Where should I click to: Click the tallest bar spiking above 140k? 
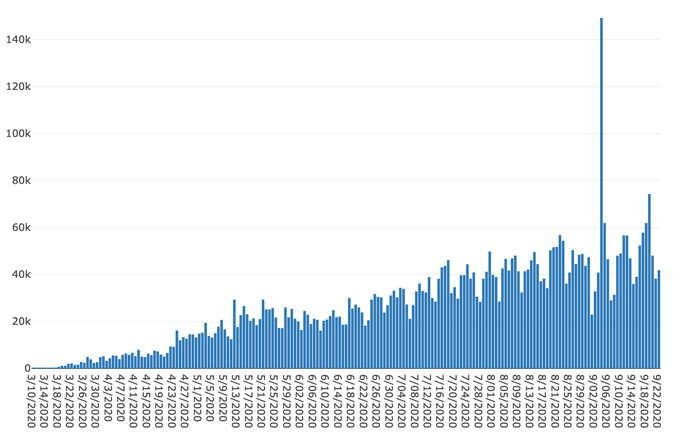tap(601, 193)
